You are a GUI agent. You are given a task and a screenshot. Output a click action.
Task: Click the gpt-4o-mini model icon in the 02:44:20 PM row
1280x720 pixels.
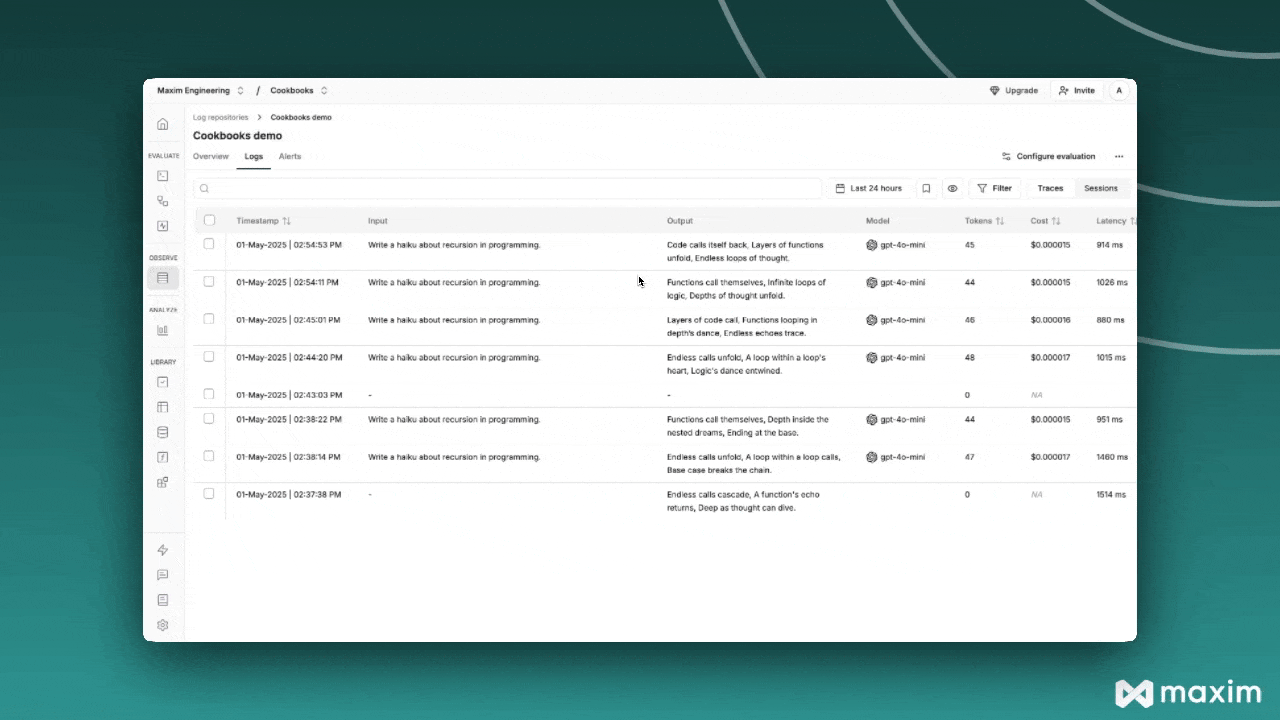pyautogui.click(x=872, y=357)
